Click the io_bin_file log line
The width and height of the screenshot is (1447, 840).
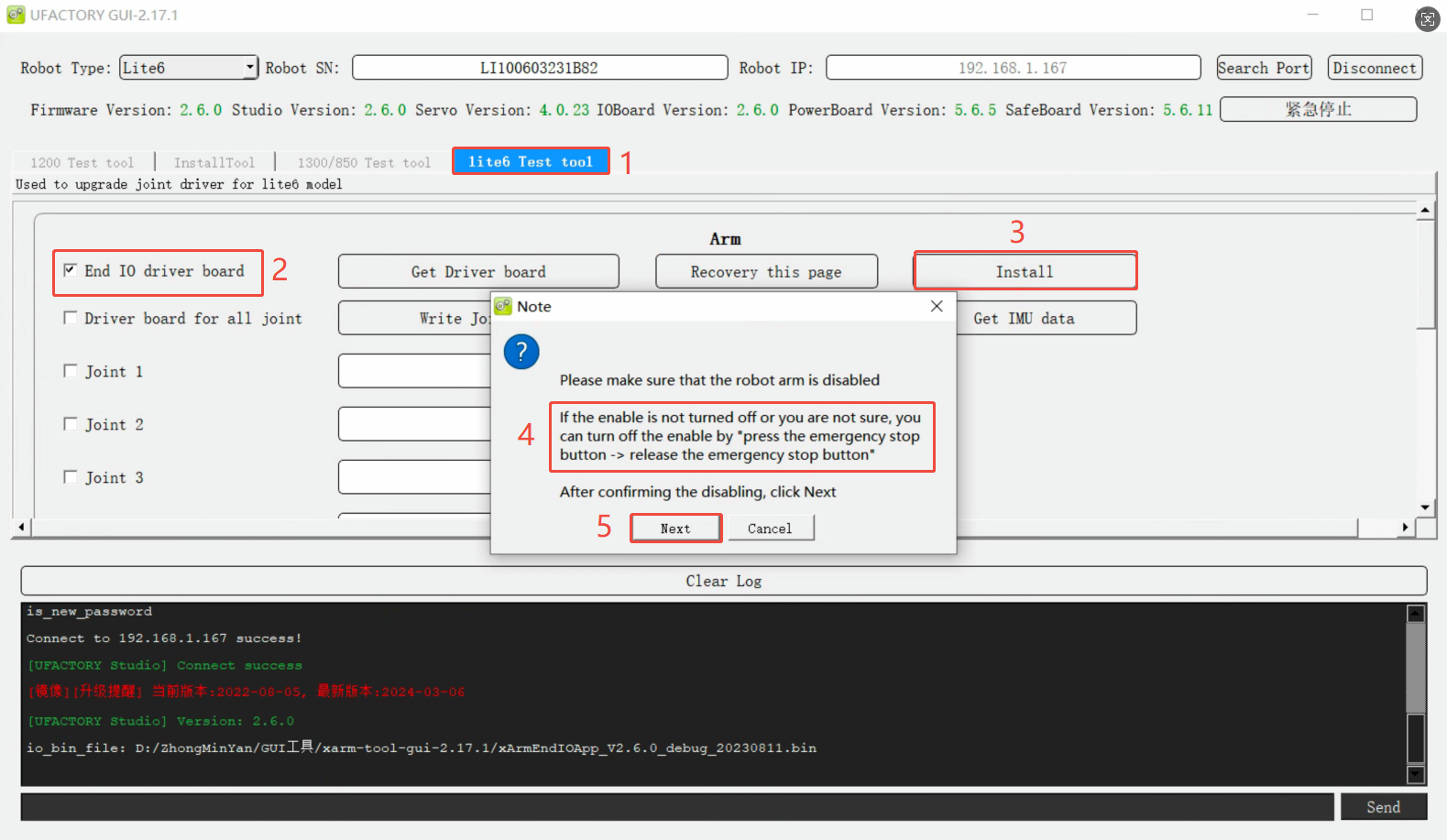422,747
